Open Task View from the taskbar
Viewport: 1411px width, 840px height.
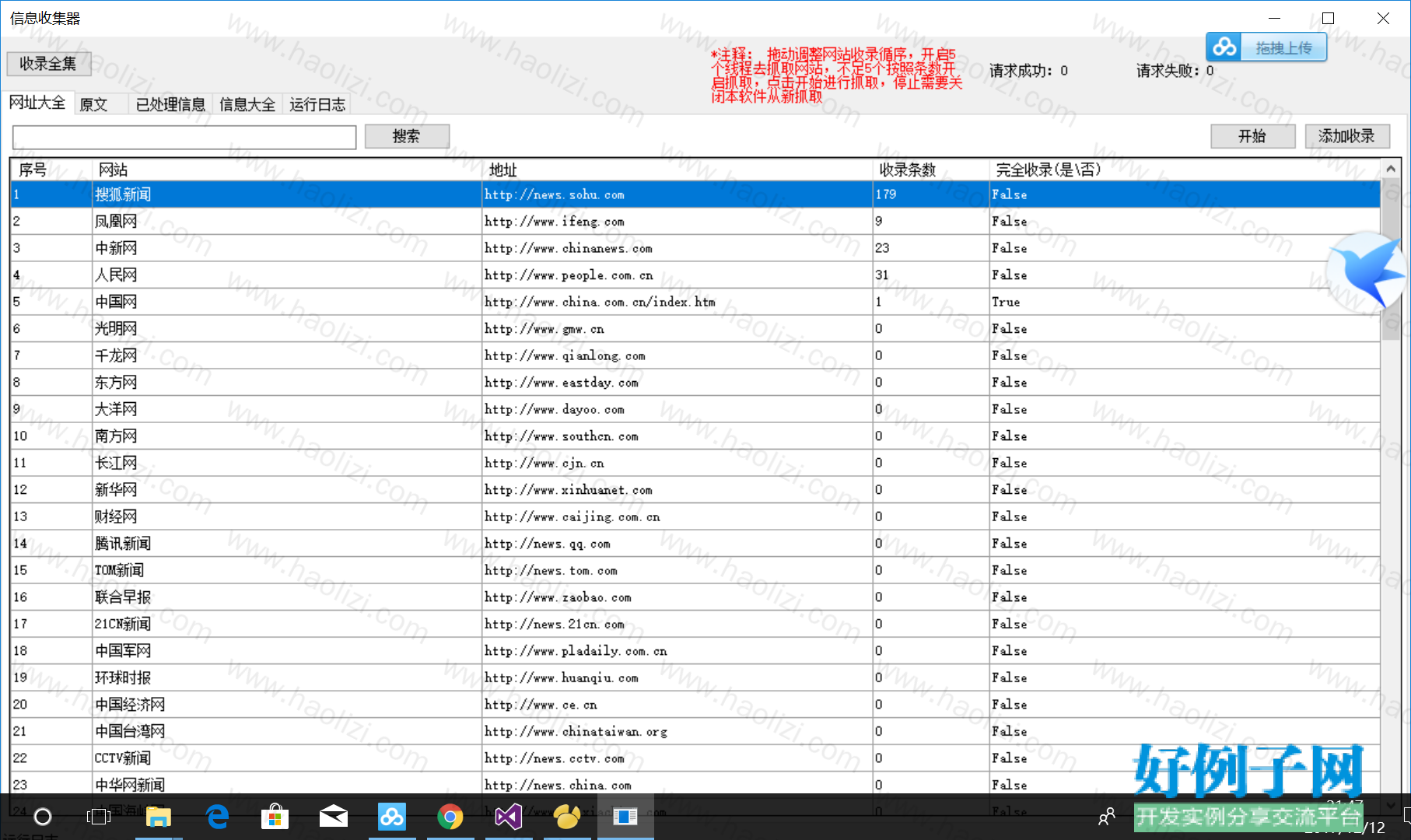click(99, 816)
